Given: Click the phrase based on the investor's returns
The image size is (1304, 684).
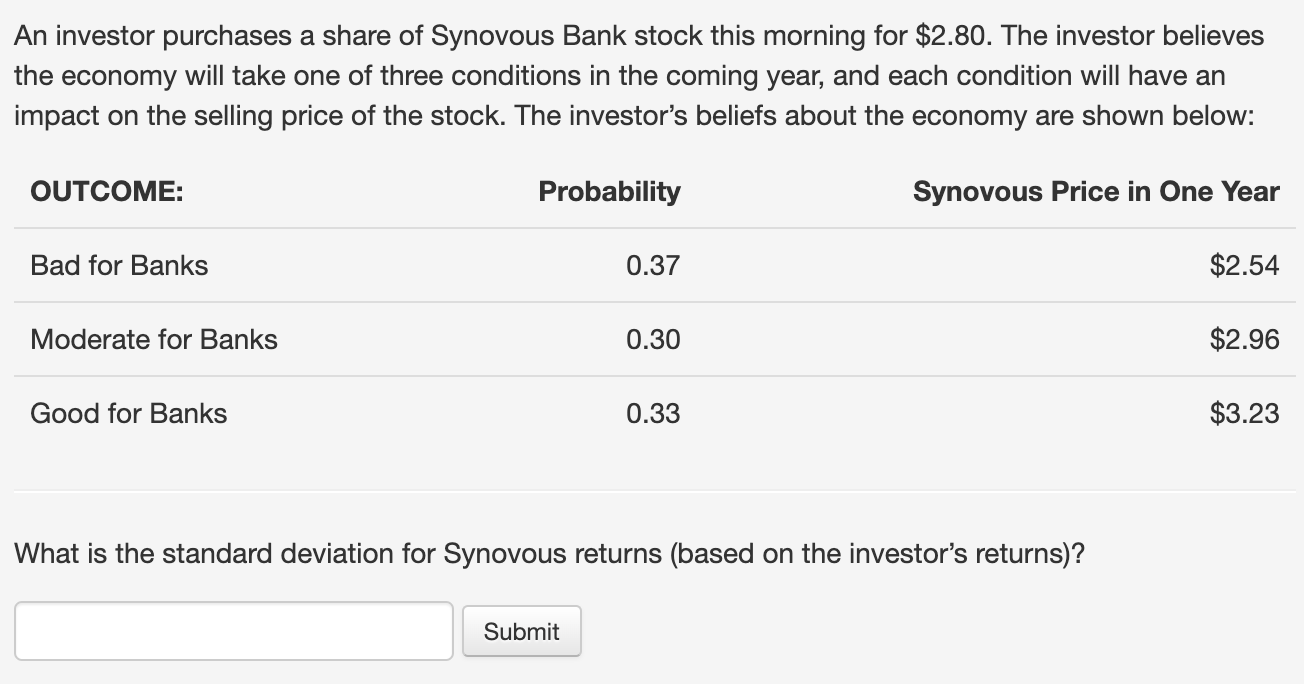Looking at the screenshot, I should coord(868,553).
